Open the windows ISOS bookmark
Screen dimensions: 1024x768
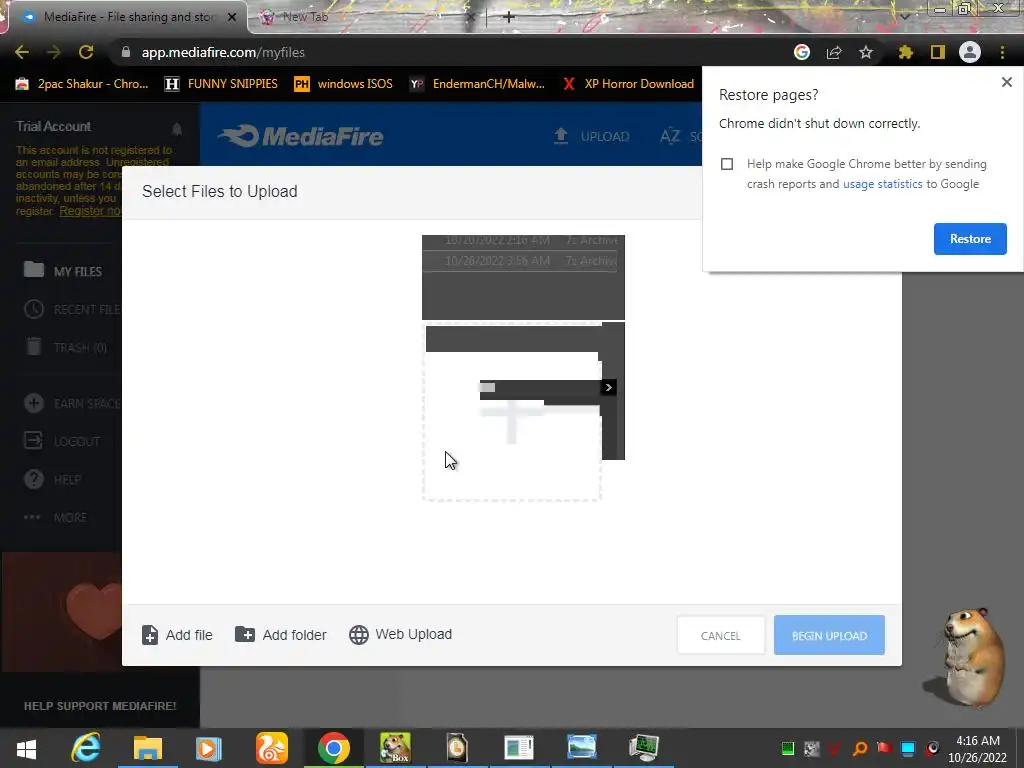point(344,84)
